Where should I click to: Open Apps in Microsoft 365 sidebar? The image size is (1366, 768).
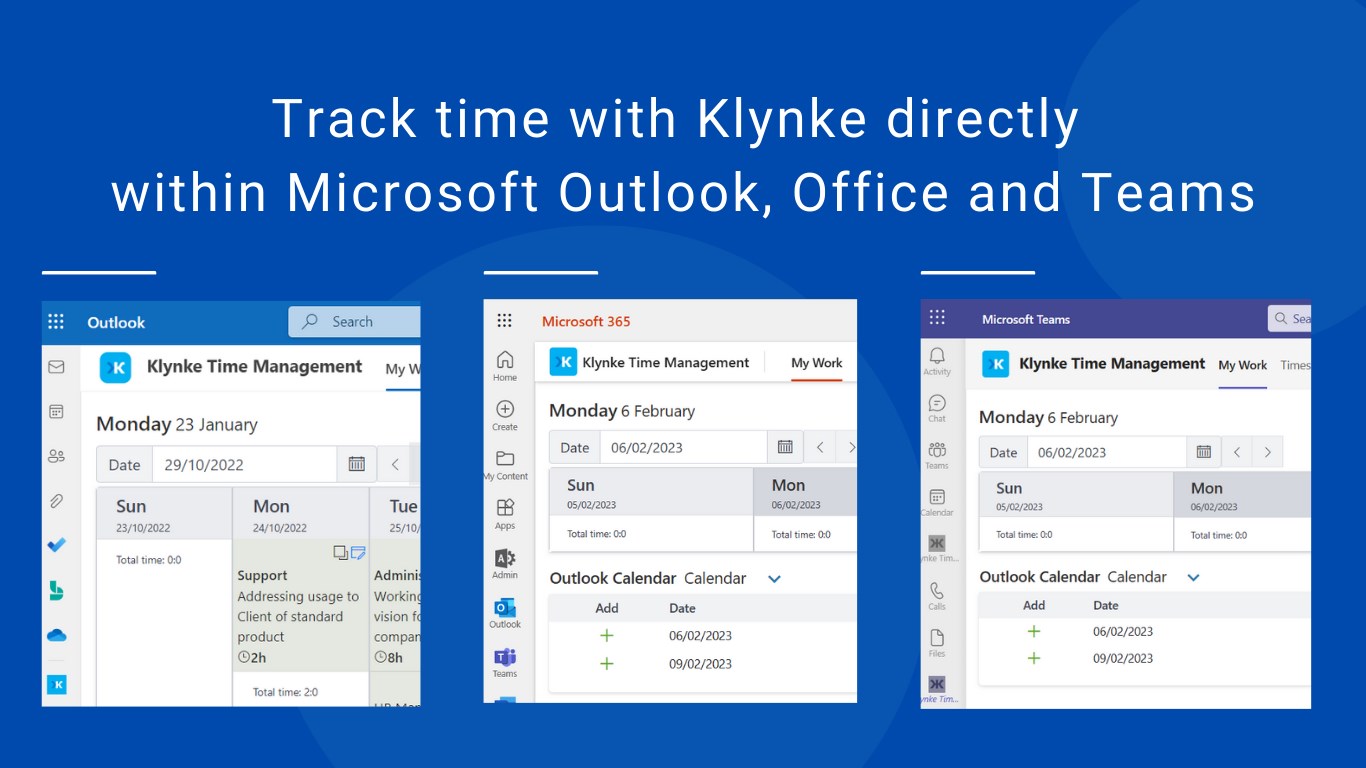(x=505, y=514)
